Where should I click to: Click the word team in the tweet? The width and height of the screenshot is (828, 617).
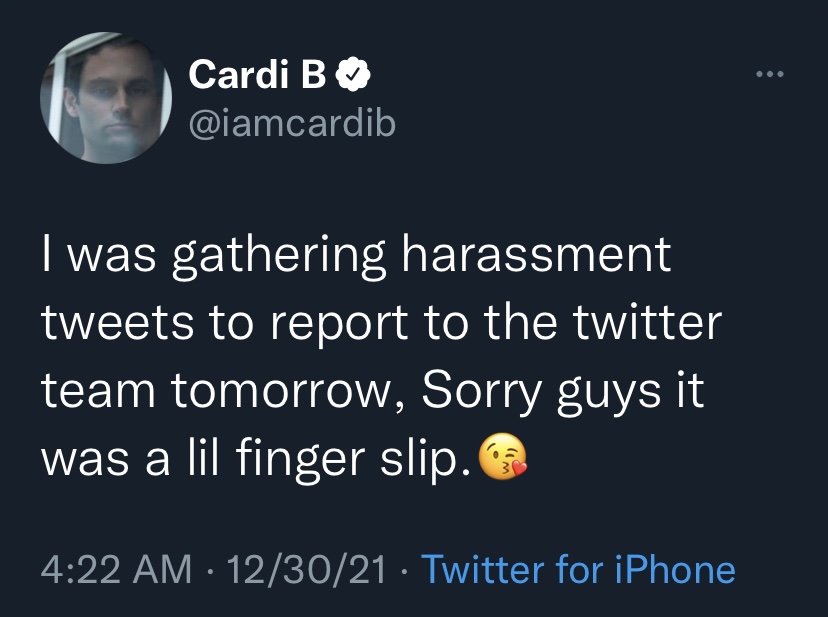98,390
